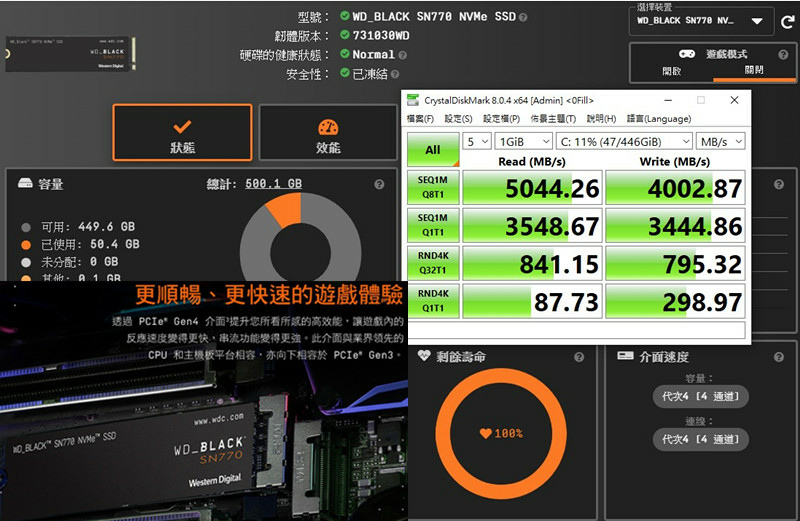The width and height of the screenshot is (800, 521).
Task: Open CrystalDiskMark 說明(H) menu
Action: pos(601,118)
